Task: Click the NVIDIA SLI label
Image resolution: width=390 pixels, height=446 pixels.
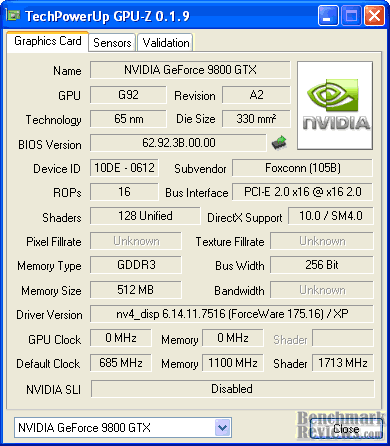Action: (53, 390)
